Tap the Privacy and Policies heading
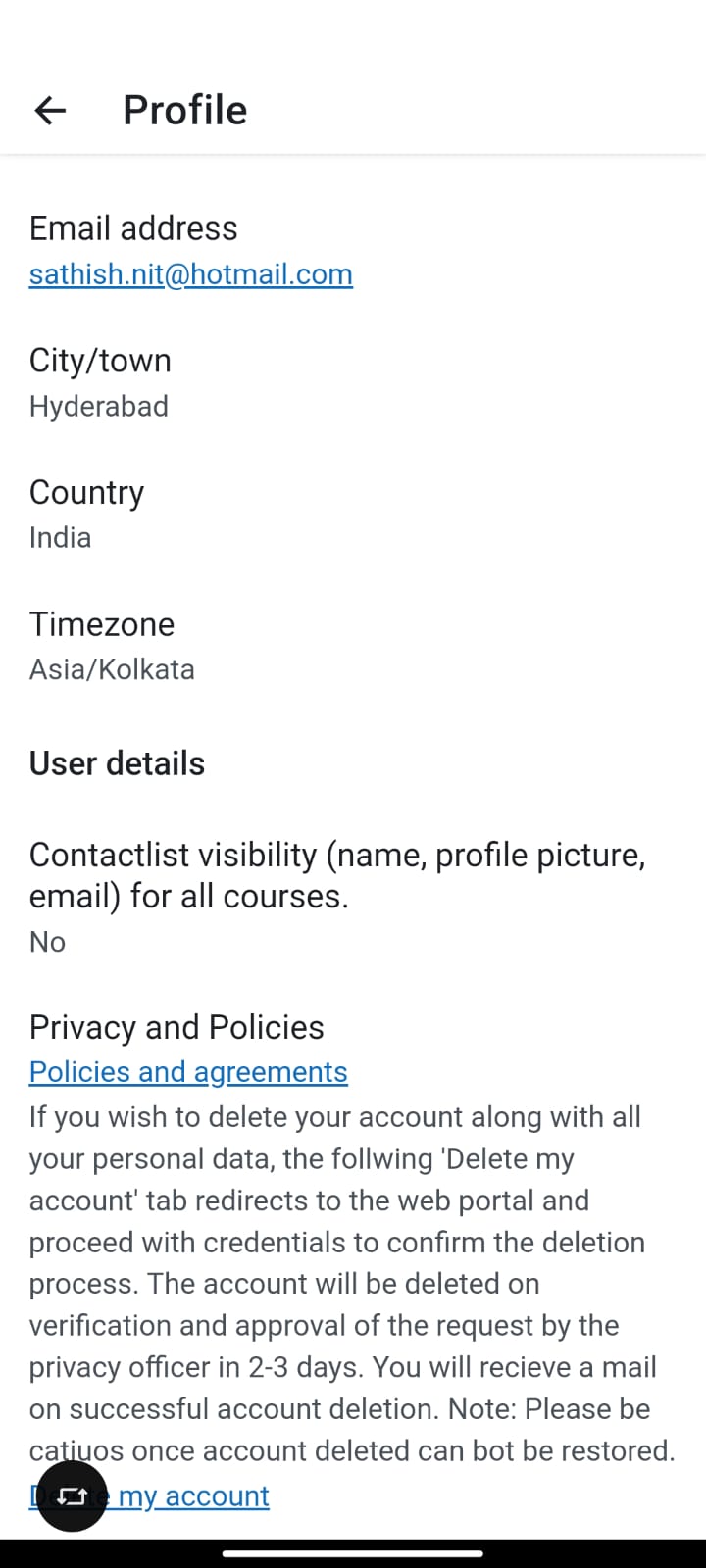 pyautogui.click(x=176, y=1027)
